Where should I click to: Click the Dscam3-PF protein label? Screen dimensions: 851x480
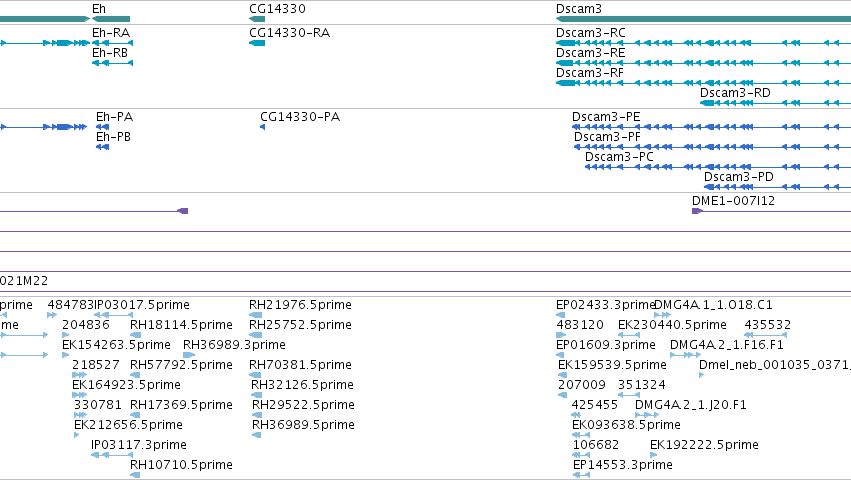[607, 137]
